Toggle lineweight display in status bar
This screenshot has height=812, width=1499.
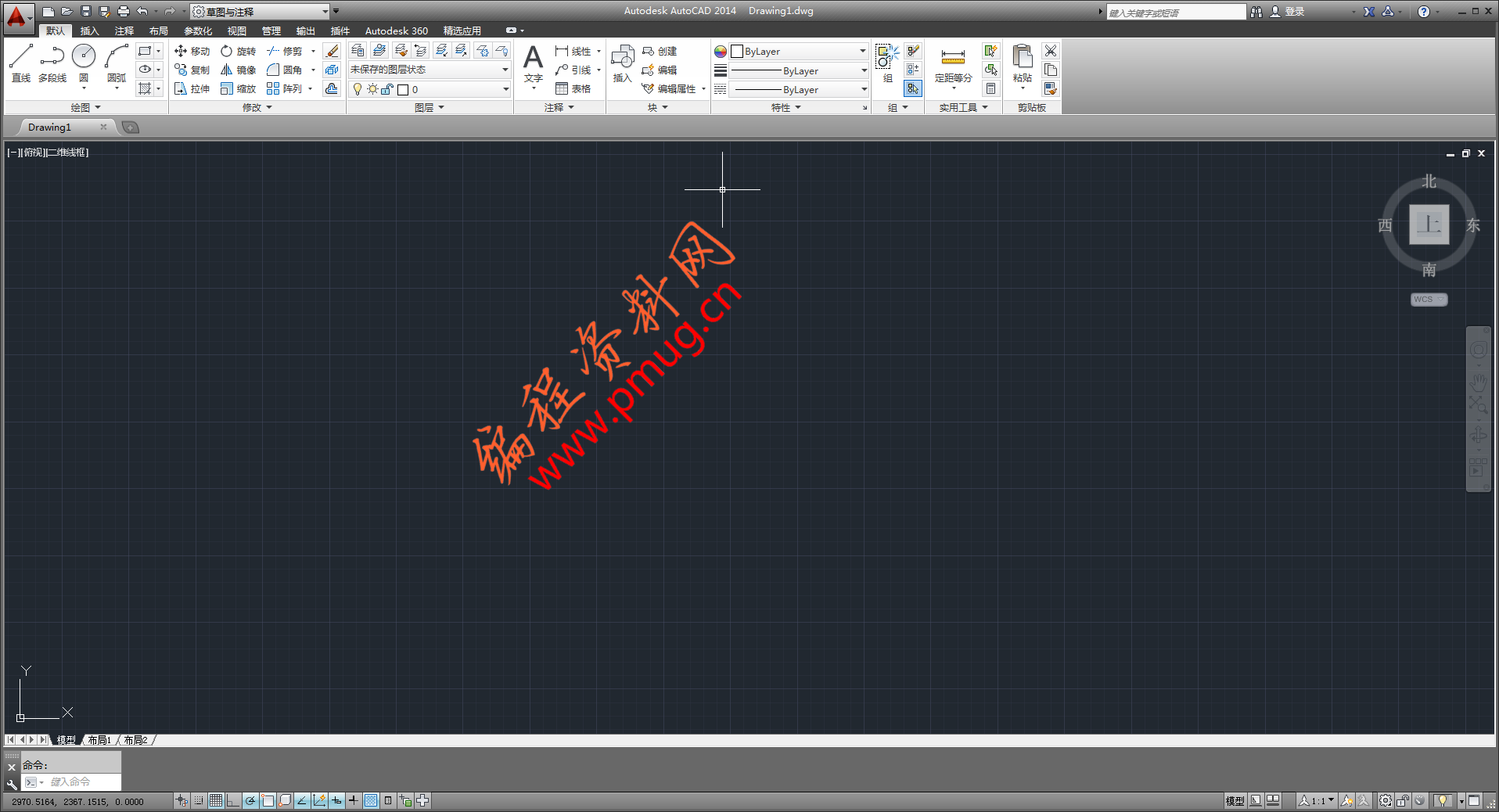pyautogui.click(x=354, y=800)
